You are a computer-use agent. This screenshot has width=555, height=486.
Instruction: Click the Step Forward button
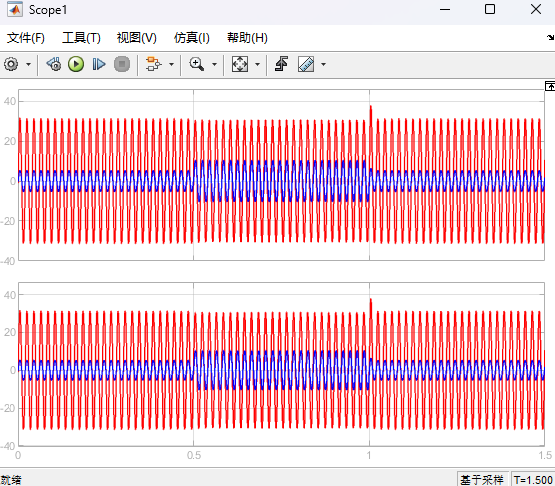[99, 64]
